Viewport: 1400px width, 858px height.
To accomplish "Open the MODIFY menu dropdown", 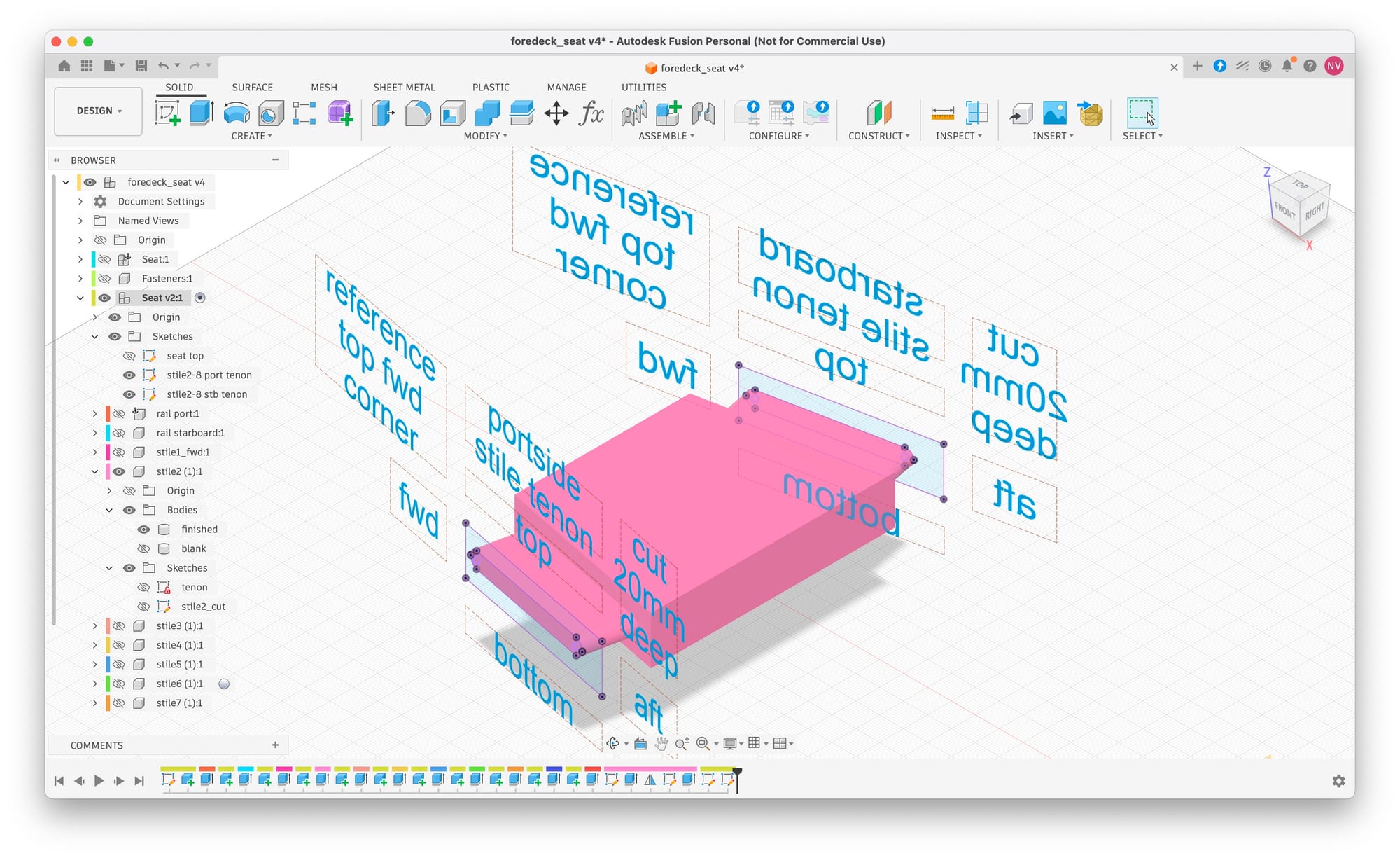I will (486, 136).
